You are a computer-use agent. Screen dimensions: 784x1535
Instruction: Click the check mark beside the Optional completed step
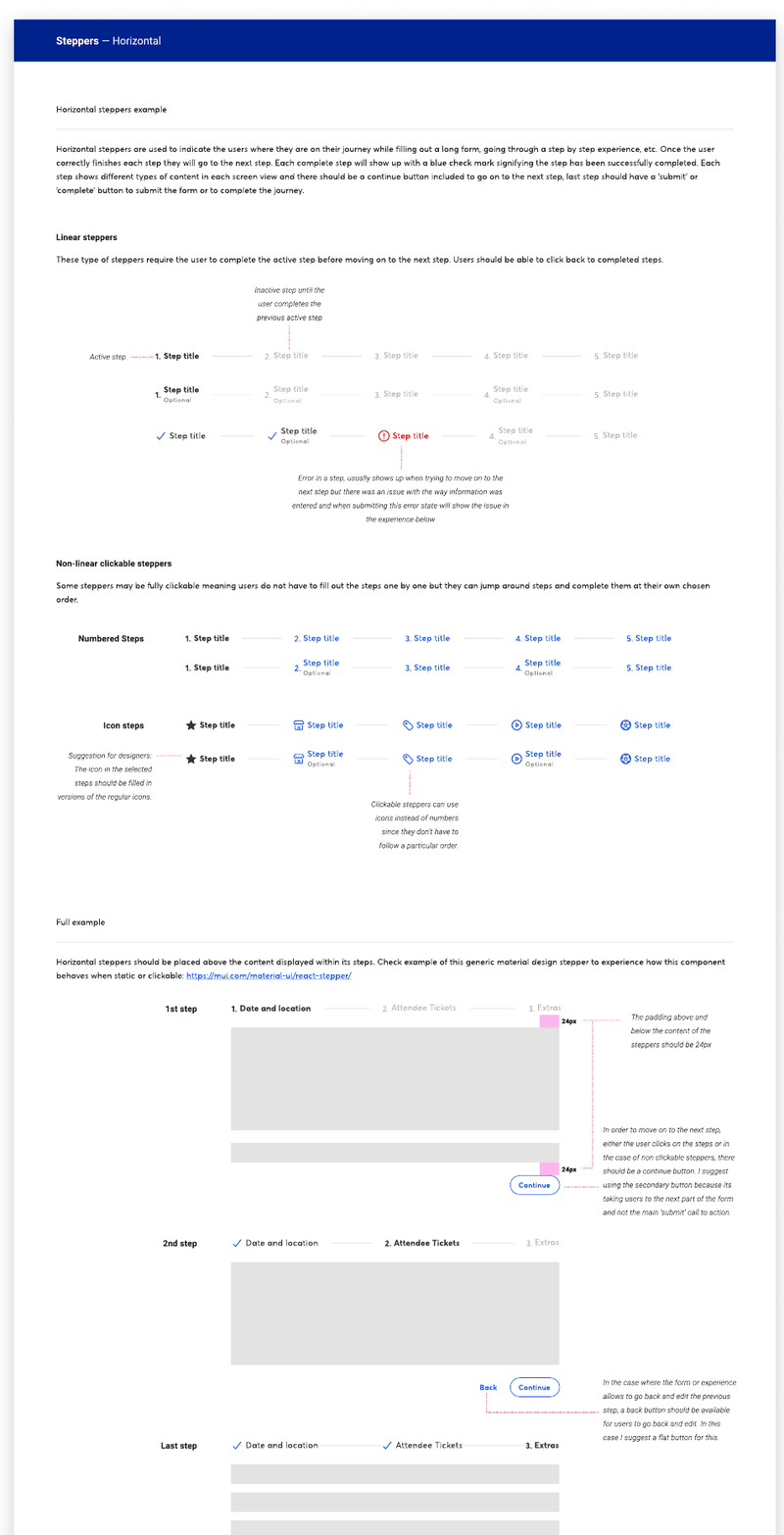[272, 435]
